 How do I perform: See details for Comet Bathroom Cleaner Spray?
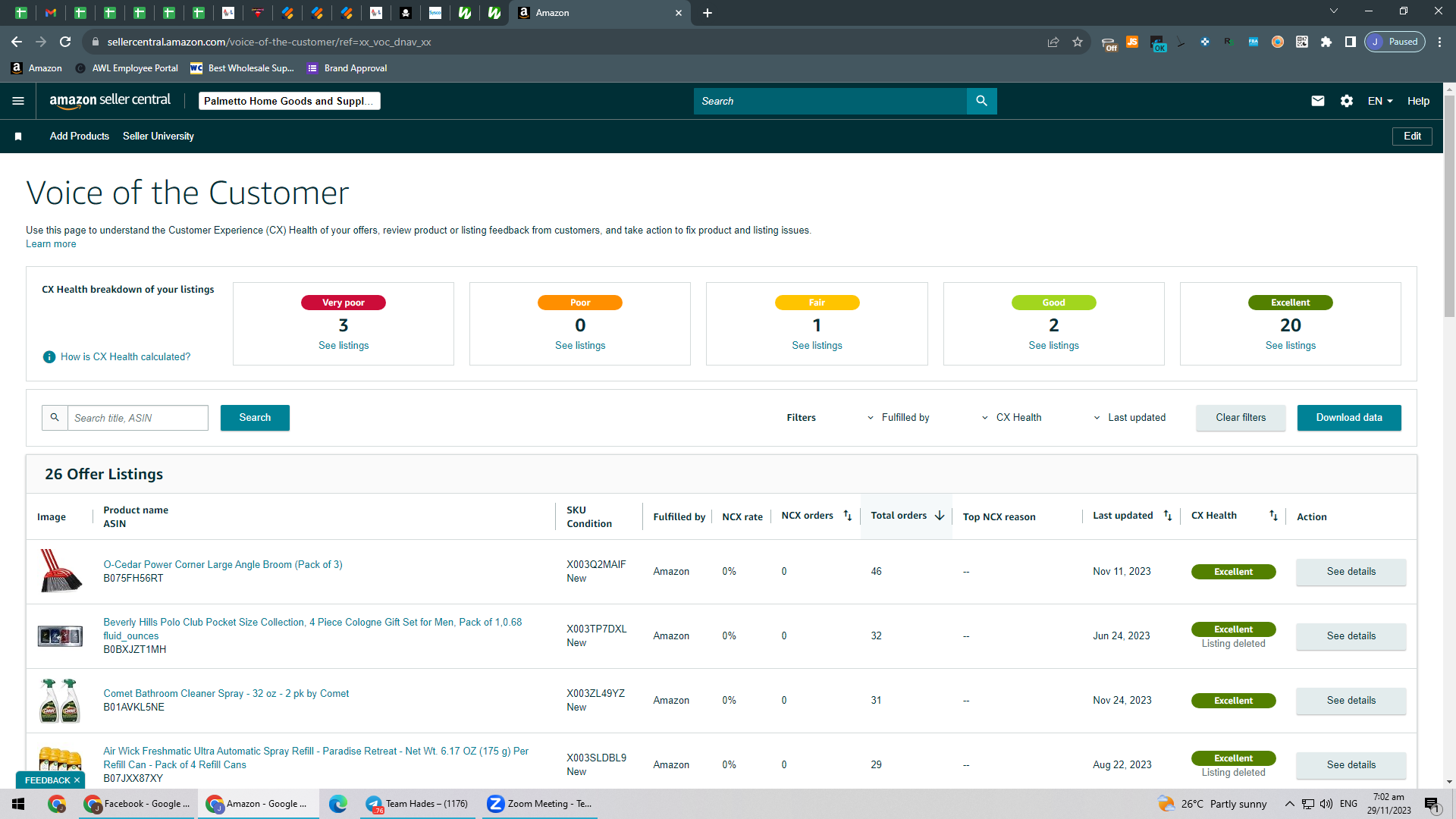pyautogui.click(x=1351, y=701)
